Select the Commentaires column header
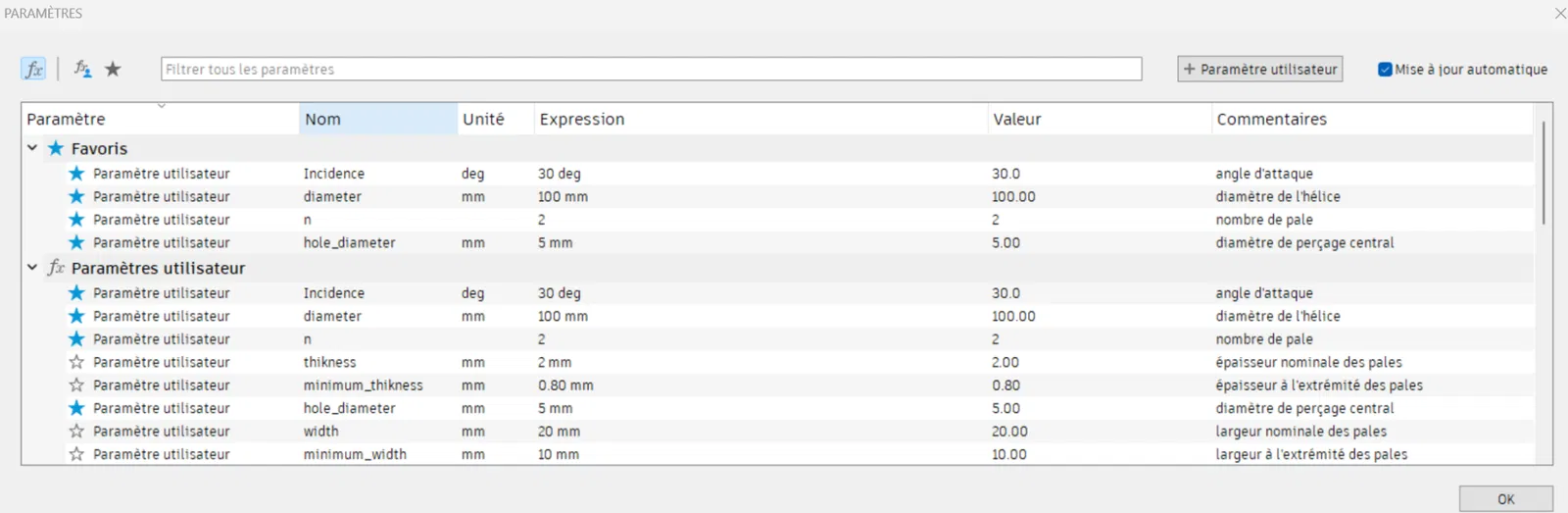This screenshot has width=1568, height=513. 1370,119
